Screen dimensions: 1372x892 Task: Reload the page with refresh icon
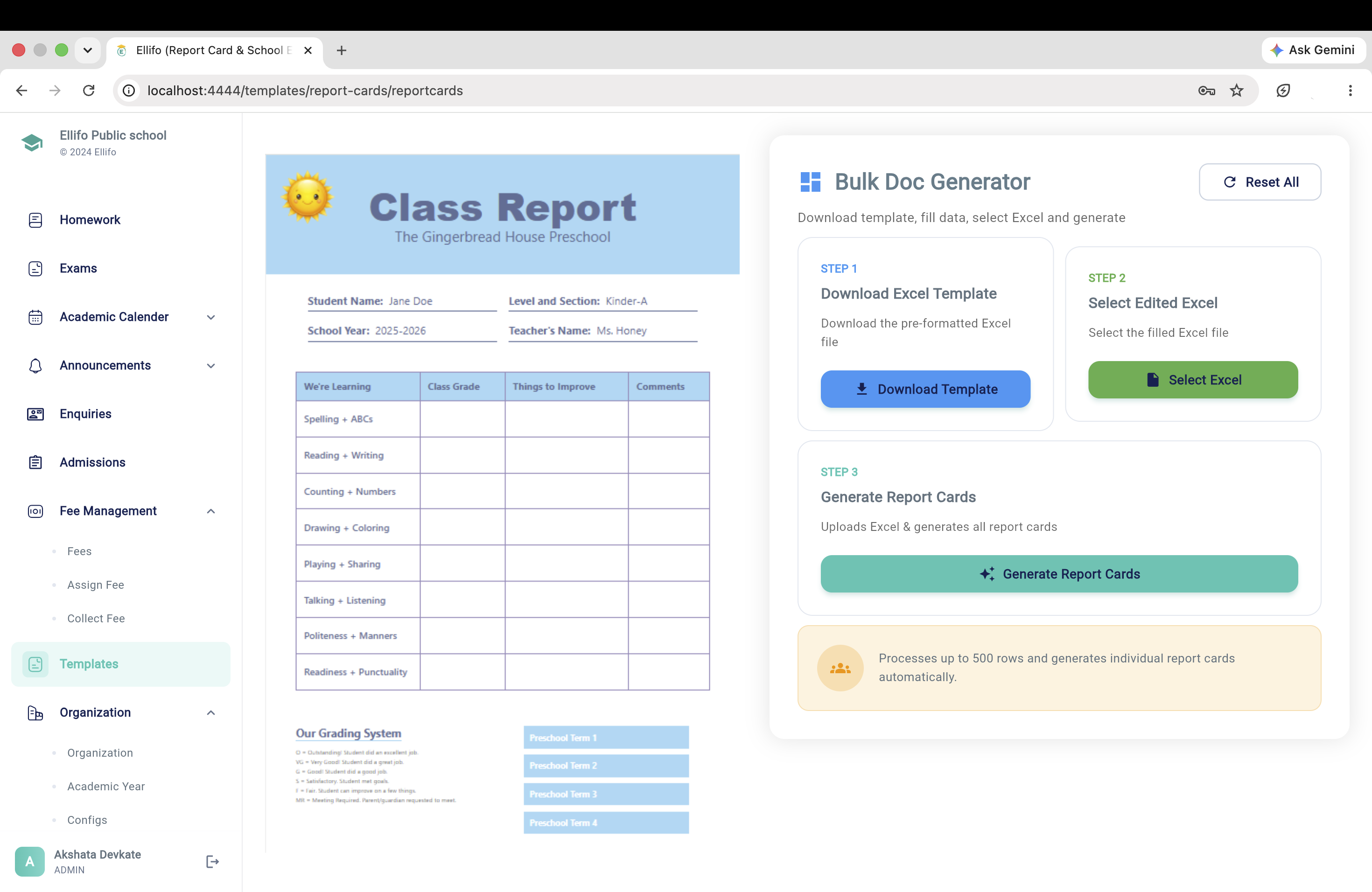point(89,91)
